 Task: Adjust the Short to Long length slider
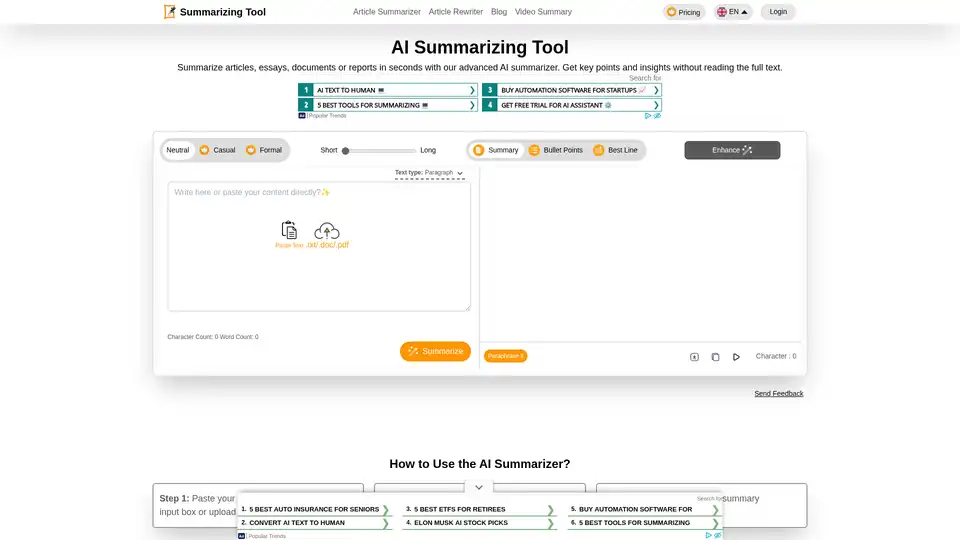pos(346,150)
